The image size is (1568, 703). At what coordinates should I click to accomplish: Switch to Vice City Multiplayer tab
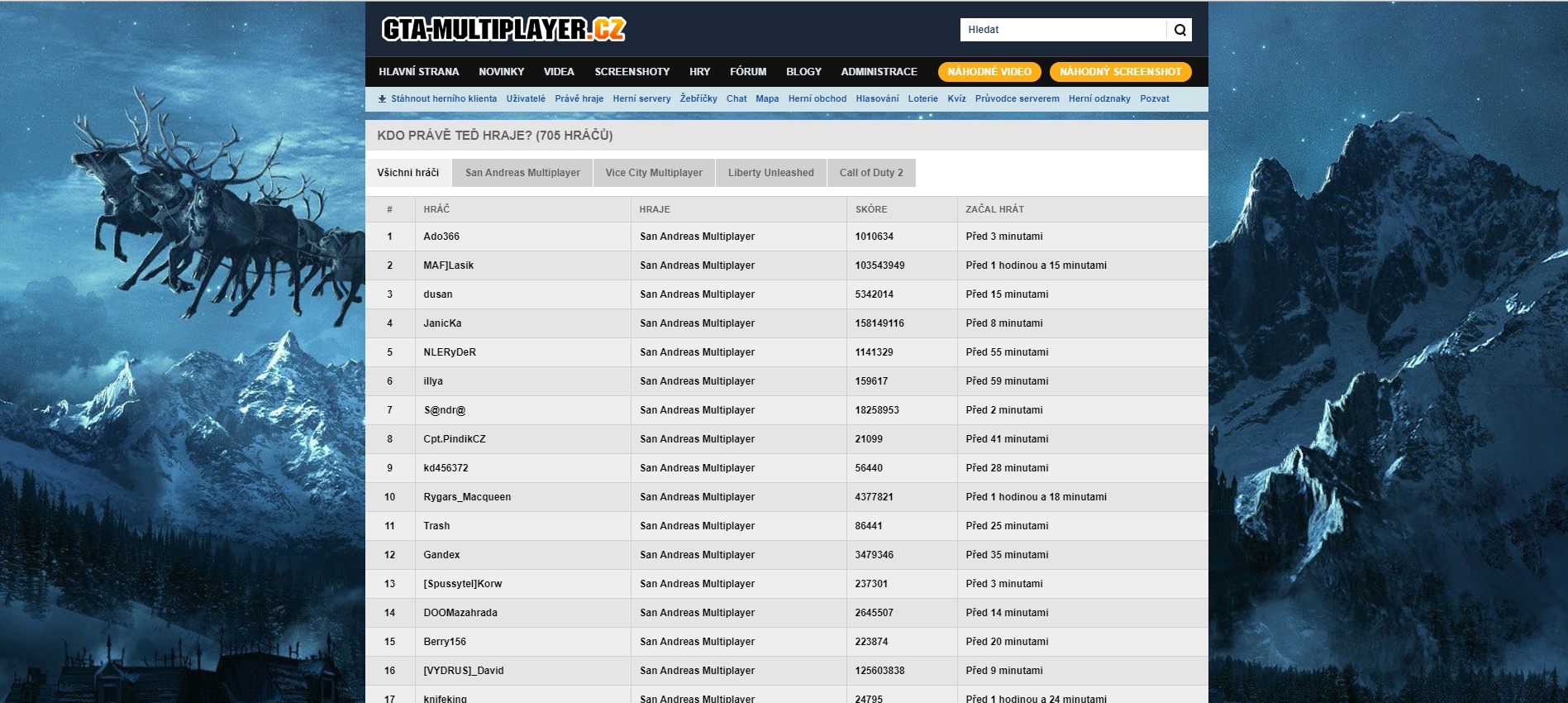654,173
